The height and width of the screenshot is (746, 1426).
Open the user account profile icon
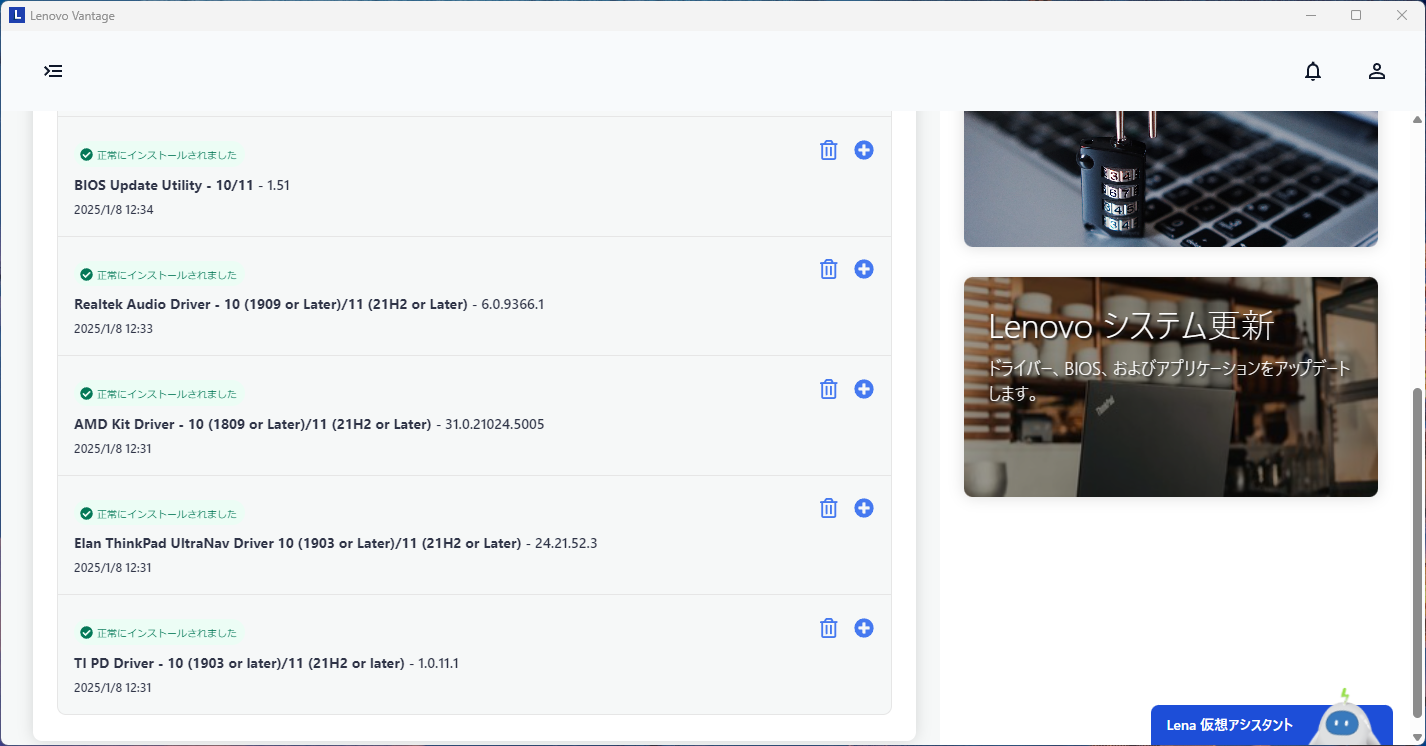coord(1377,71)
